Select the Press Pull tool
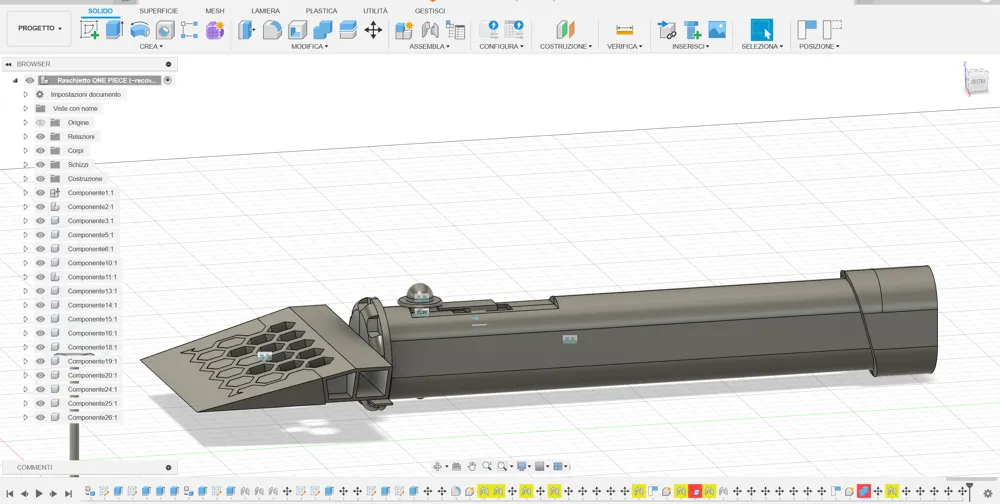The width and height of the screenshot is (1000, 504). tap(247, 29)
